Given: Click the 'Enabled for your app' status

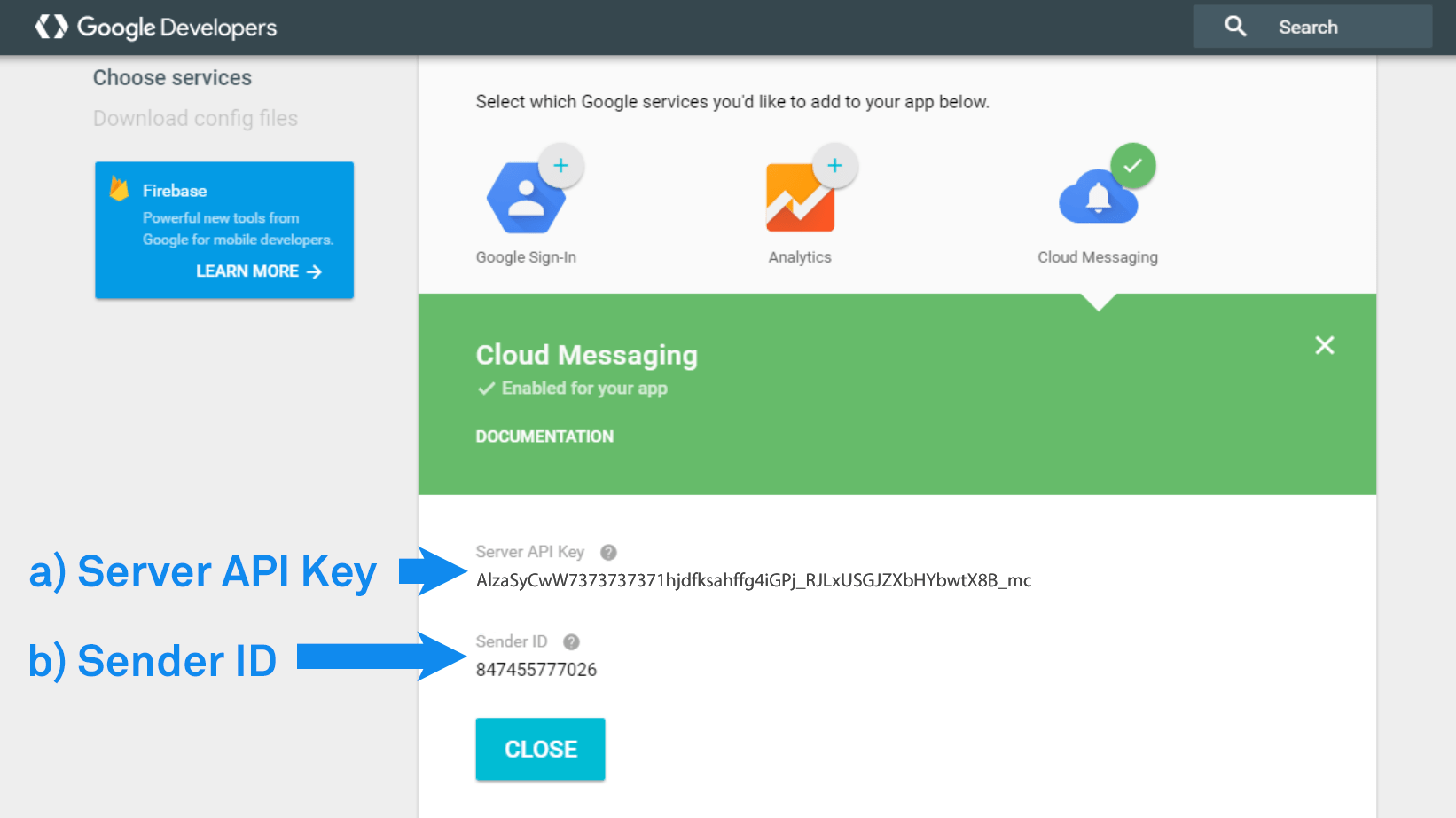Looking at the screenshot, I should [x=573, y=389].
